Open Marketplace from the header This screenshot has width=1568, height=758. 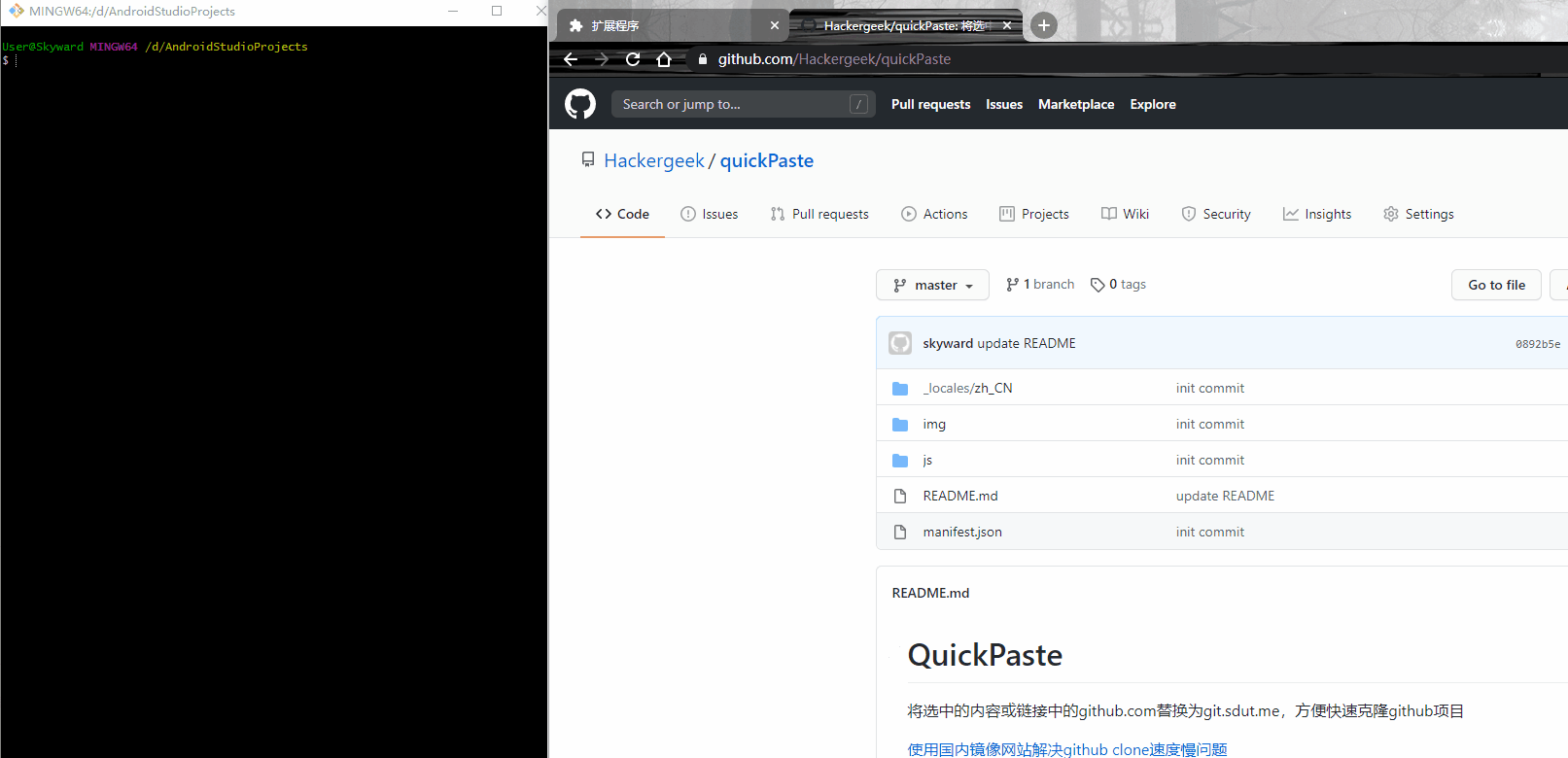pyautogui.click(x=1076, y=104)
